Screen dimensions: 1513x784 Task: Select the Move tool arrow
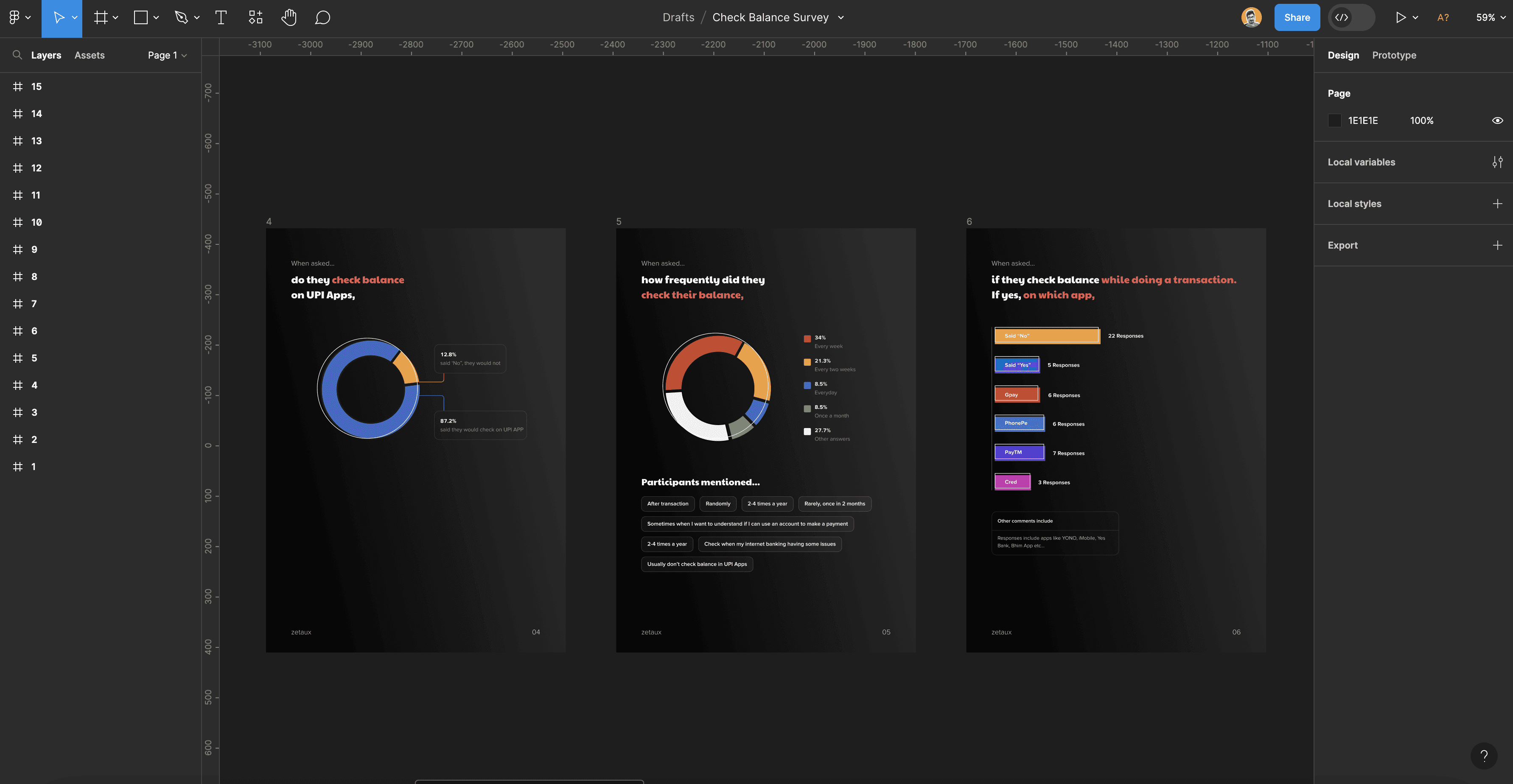59,18
